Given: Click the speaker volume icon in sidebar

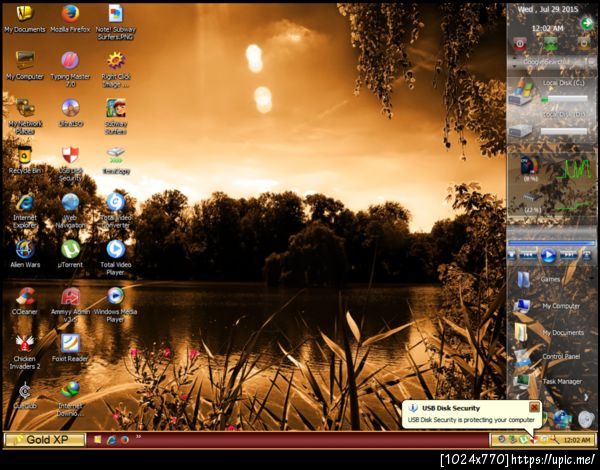Looking at the screenshot, I should pyautogui.click(x=586, y=419).
